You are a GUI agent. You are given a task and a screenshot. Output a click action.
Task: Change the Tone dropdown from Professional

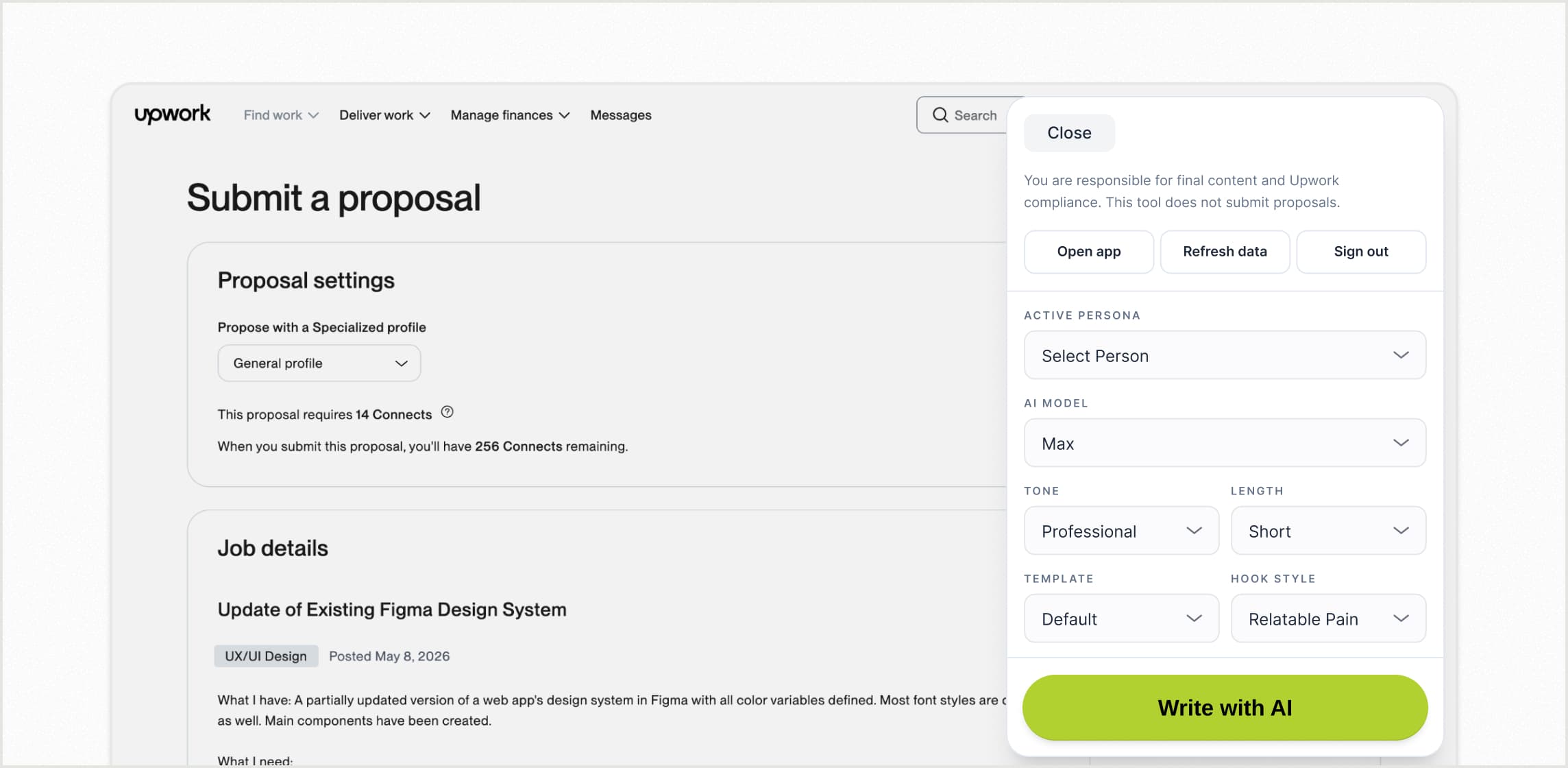tap(1121, 531)
